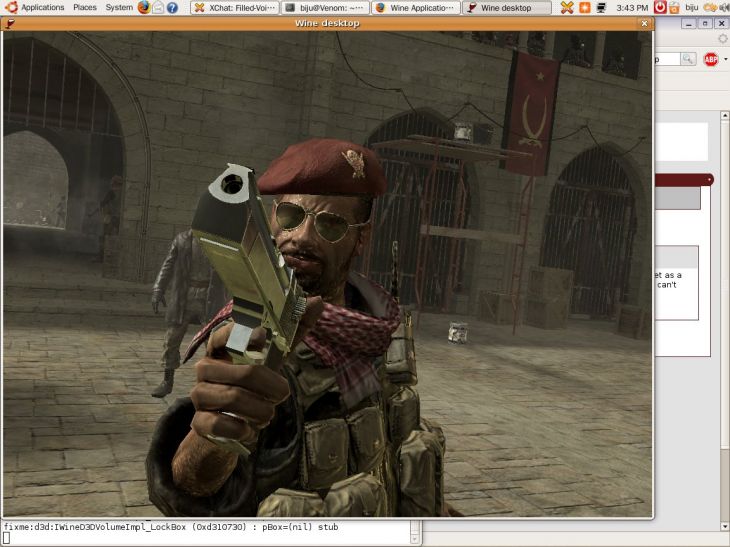Click the browser search magnifier button
The height and width of the screenshot is (547, 730).
pos(688,59)
